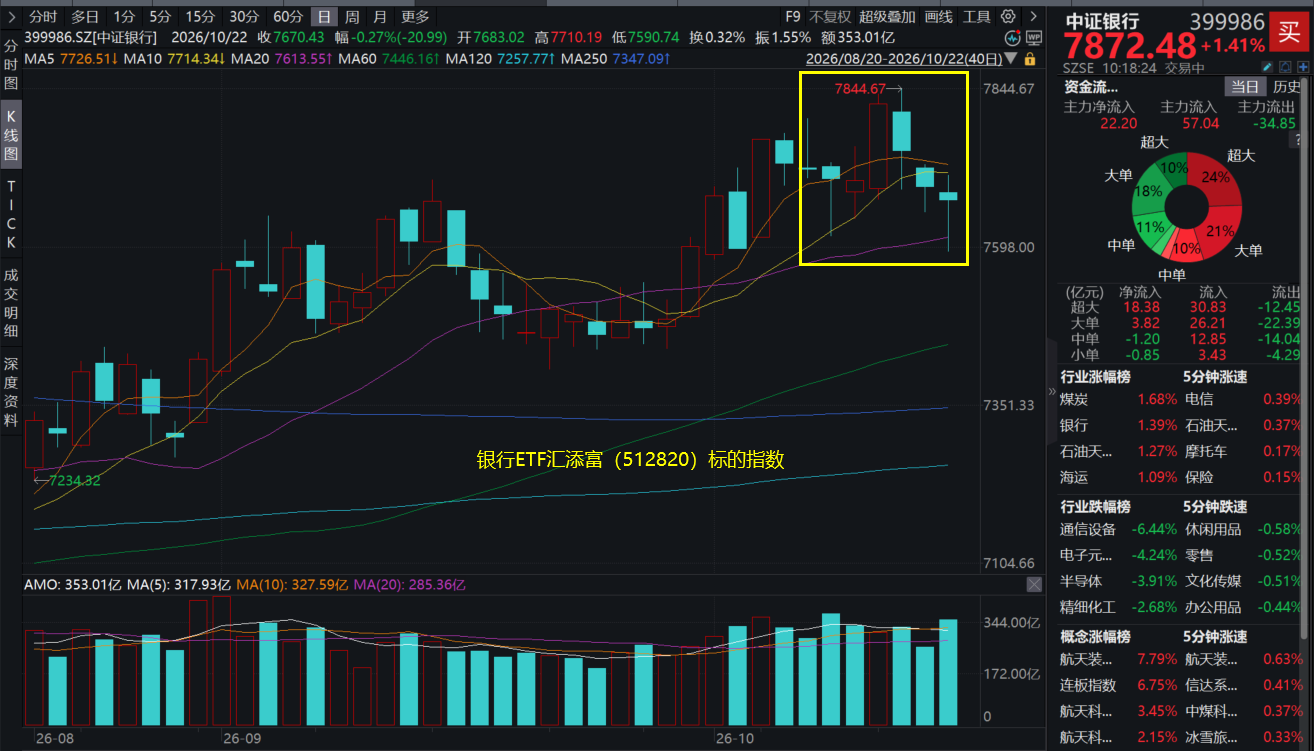Click the date range 2026/08/20-2026/10/22 link
The height and width of the screenshot is (751, 1314).
coord(904,58)
